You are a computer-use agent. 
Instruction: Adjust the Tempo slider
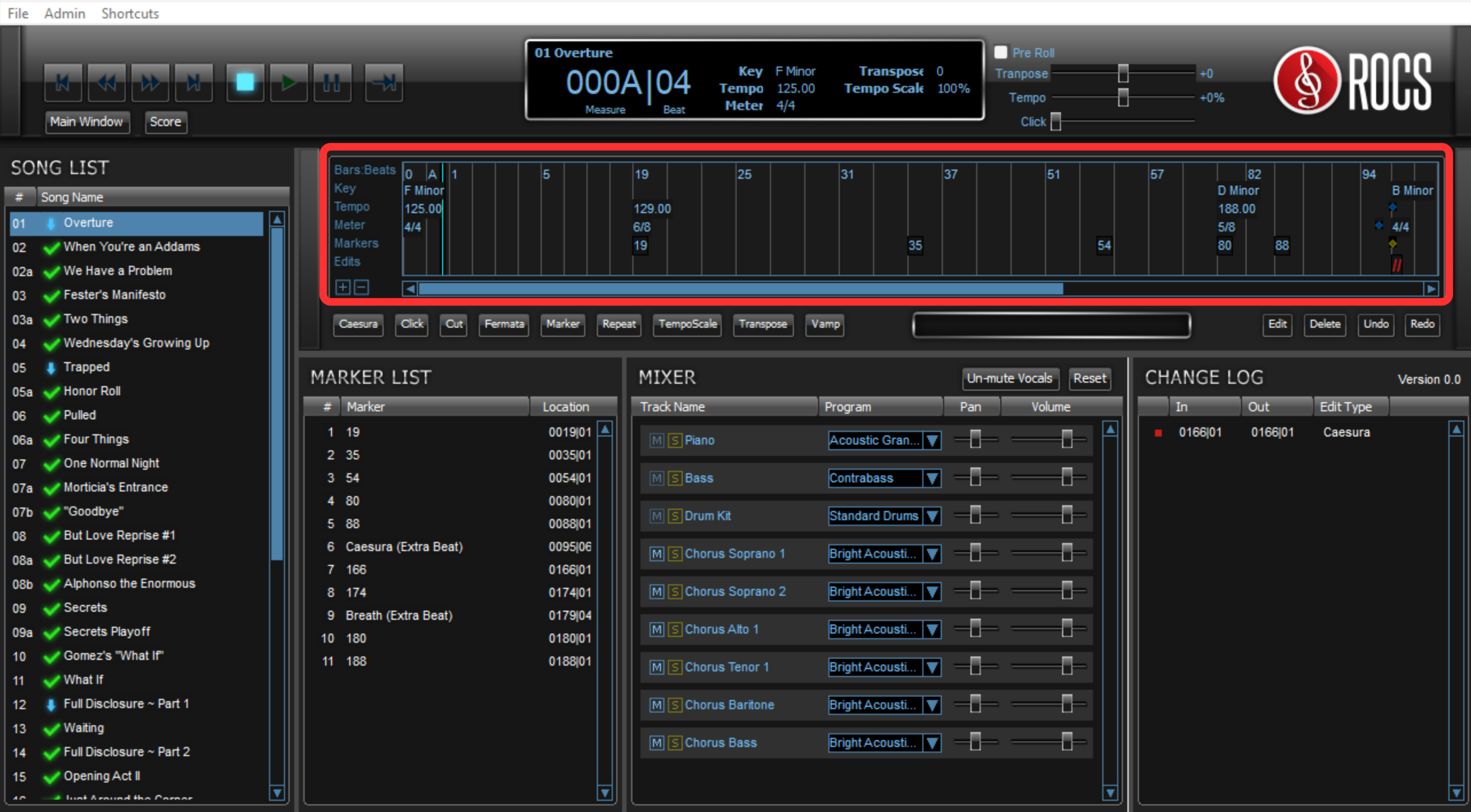click(1122, 98)
